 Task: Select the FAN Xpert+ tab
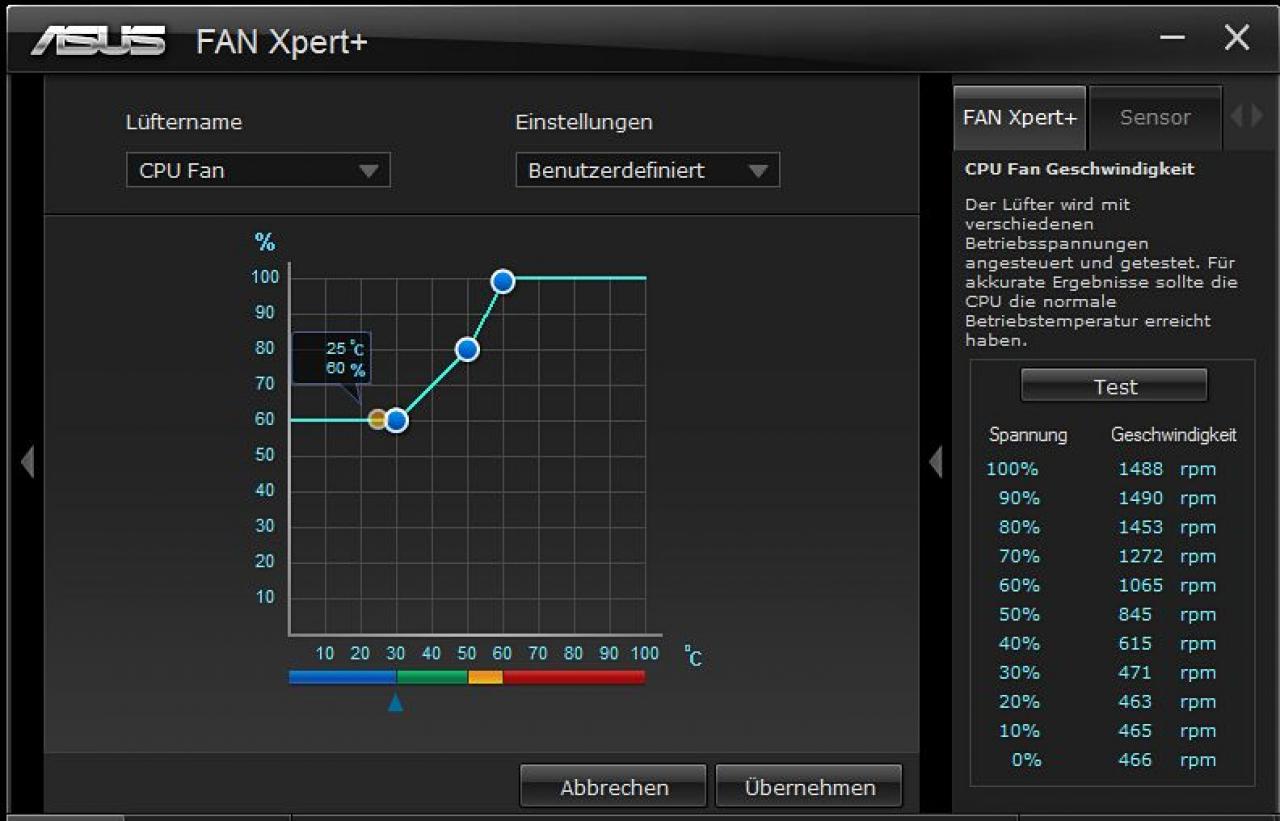1019,118
